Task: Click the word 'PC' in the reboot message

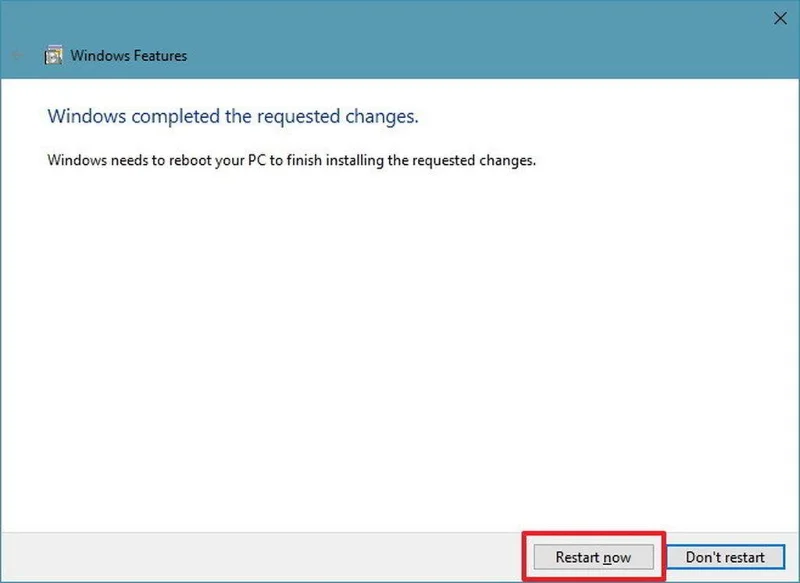Action: pos(257,160)
